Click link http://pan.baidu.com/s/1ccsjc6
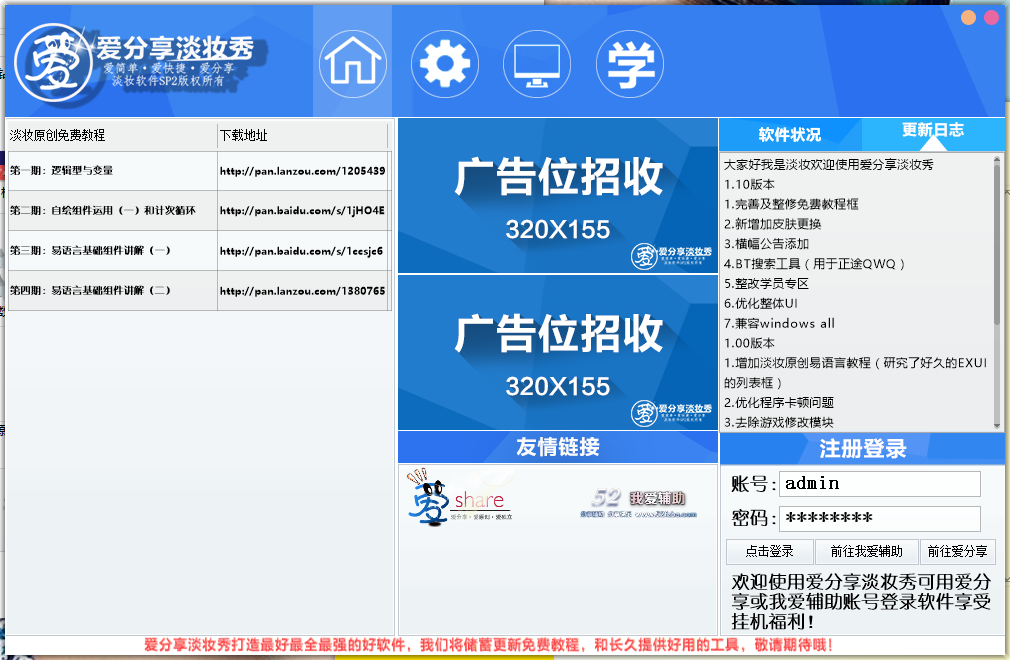 tap(301, 250)
